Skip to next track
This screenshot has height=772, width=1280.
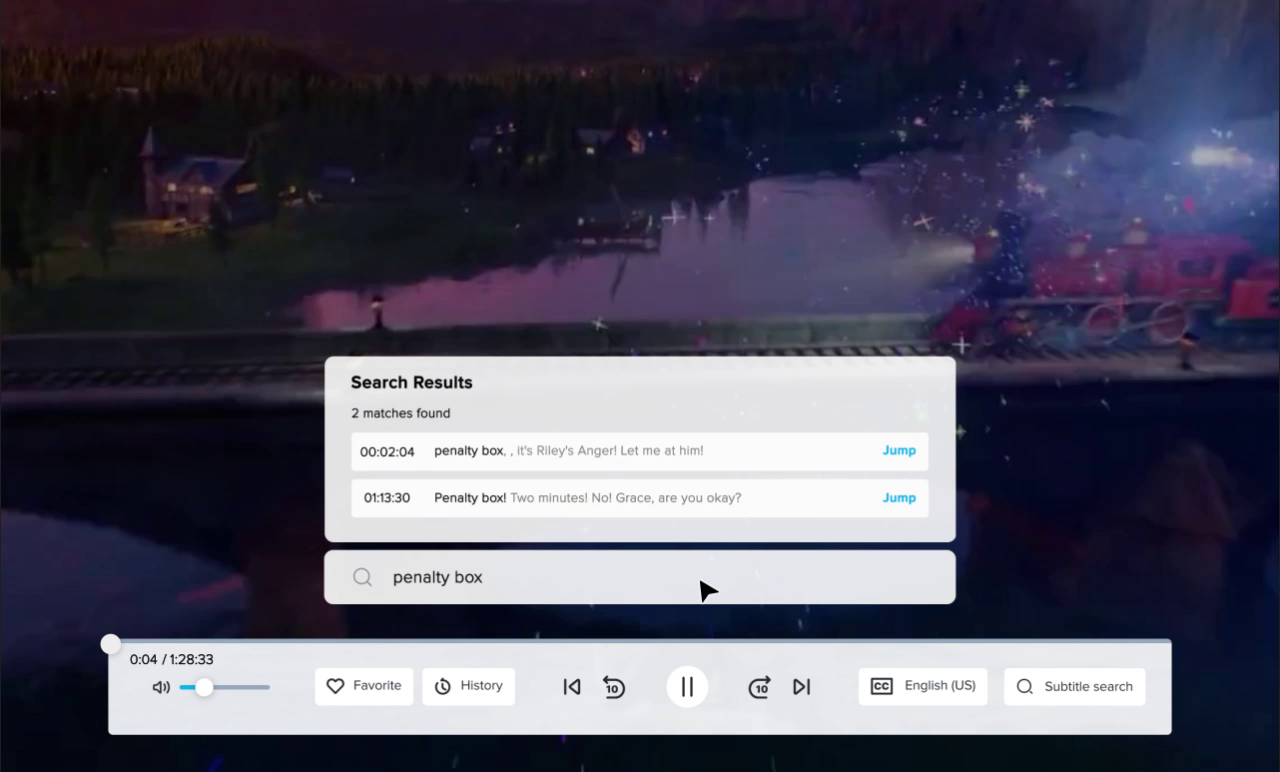(x=802, y=687)
